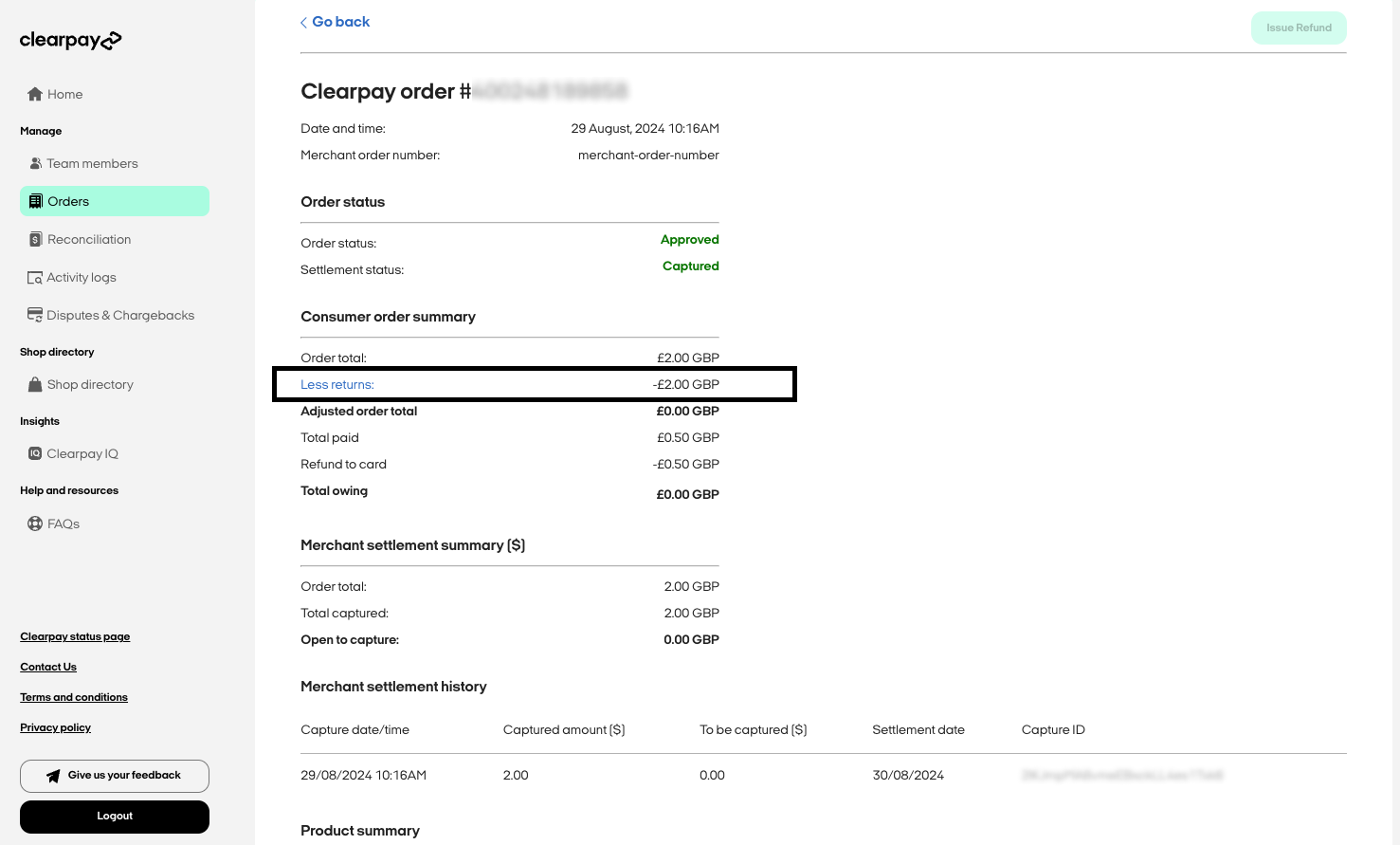This screenshot has width=1400, height=845.
Task: Select the Give us your feedback button
Action: click(x=114, y=775)
